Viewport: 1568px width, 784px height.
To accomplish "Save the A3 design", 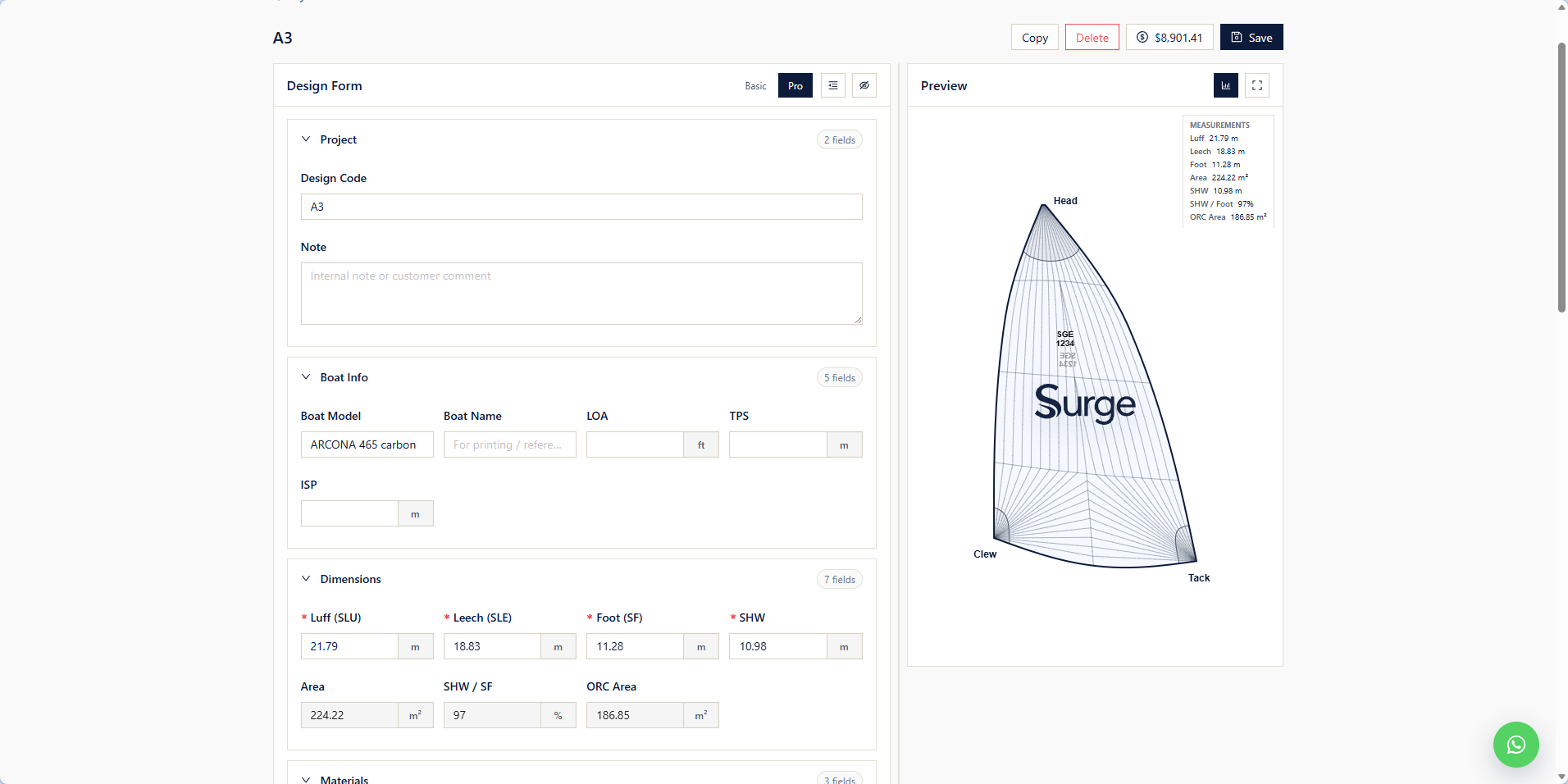I will pos(1251,37).
